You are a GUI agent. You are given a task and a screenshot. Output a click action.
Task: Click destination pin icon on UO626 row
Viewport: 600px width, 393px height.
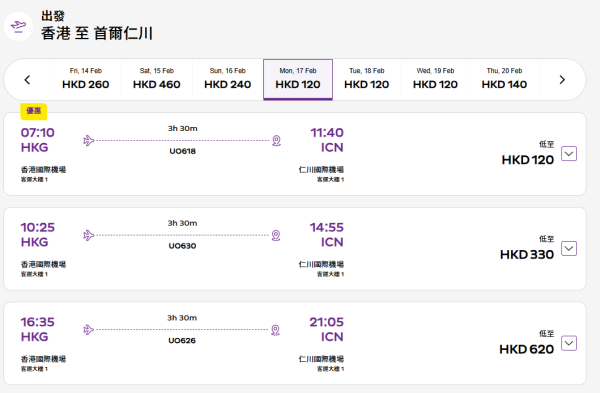[x=276, y=330]
